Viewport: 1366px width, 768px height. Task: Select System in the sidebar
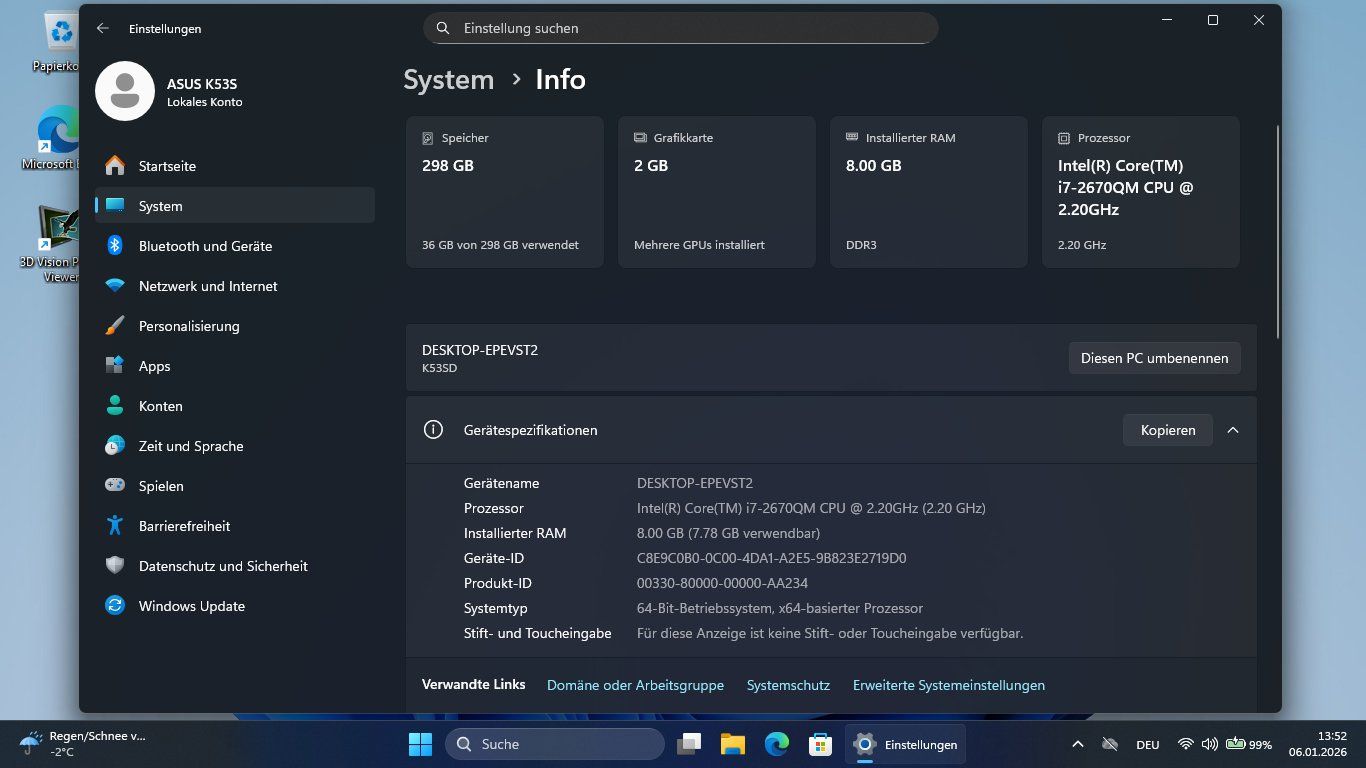pyautogui.click(x=235, y=206)
